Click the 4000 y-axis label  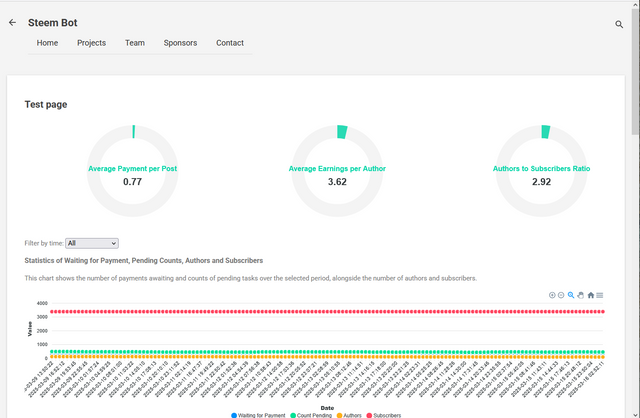point(42,303)
